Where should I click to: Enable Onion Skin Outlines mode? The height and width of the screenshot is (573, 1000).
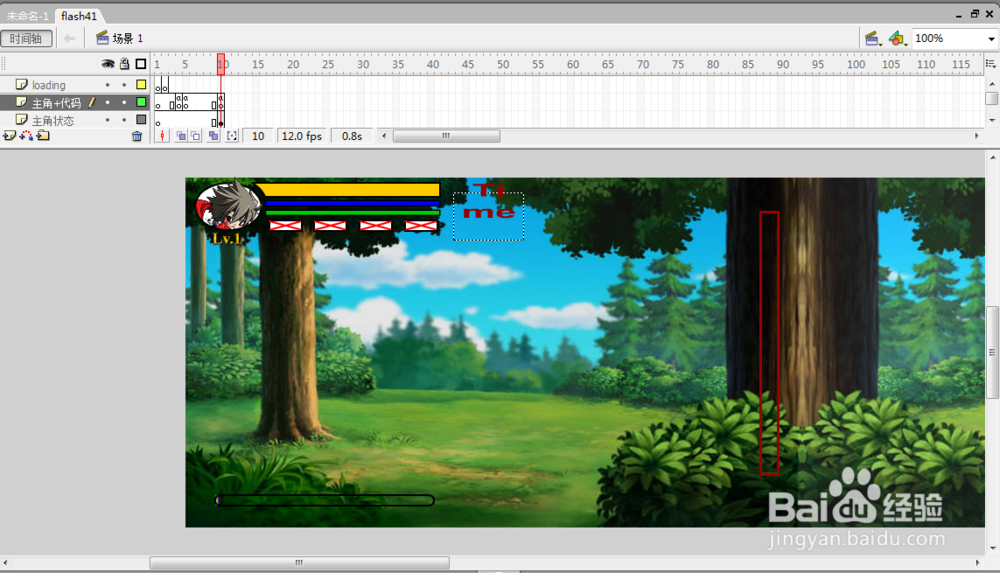click(196, 136)
